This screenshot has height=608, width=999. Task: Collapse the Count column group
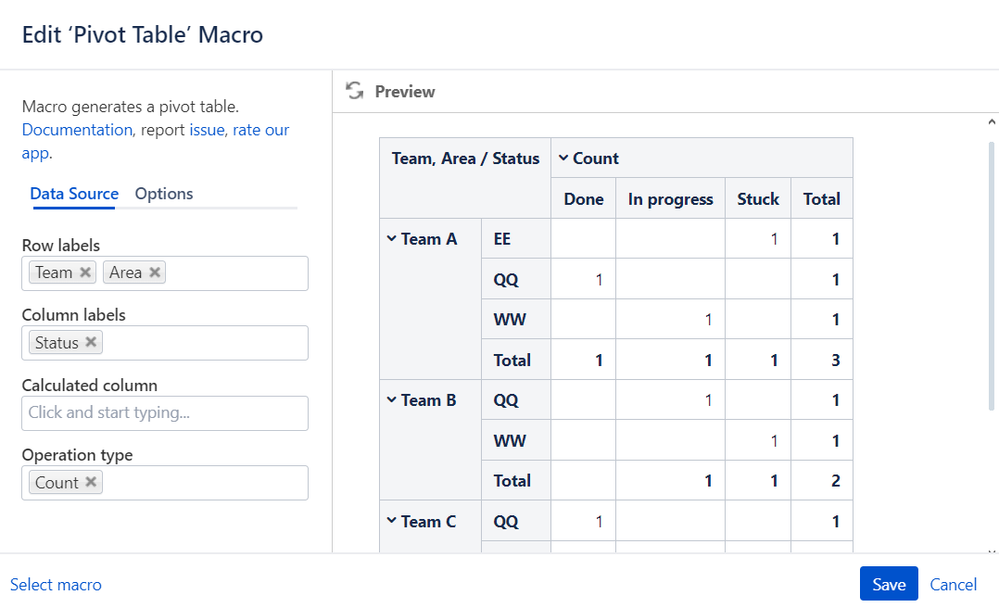pos(563,158)
